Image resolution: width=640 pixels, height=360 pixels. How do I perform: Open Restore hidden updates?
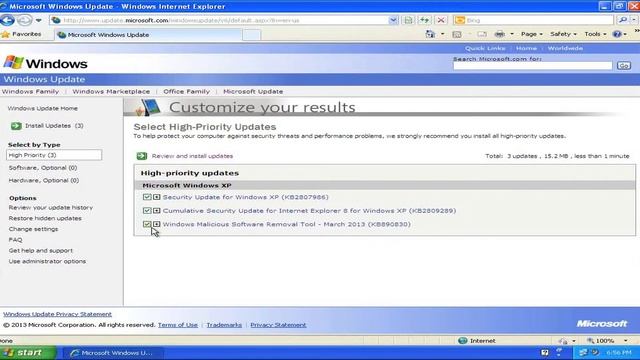point(45,218)
